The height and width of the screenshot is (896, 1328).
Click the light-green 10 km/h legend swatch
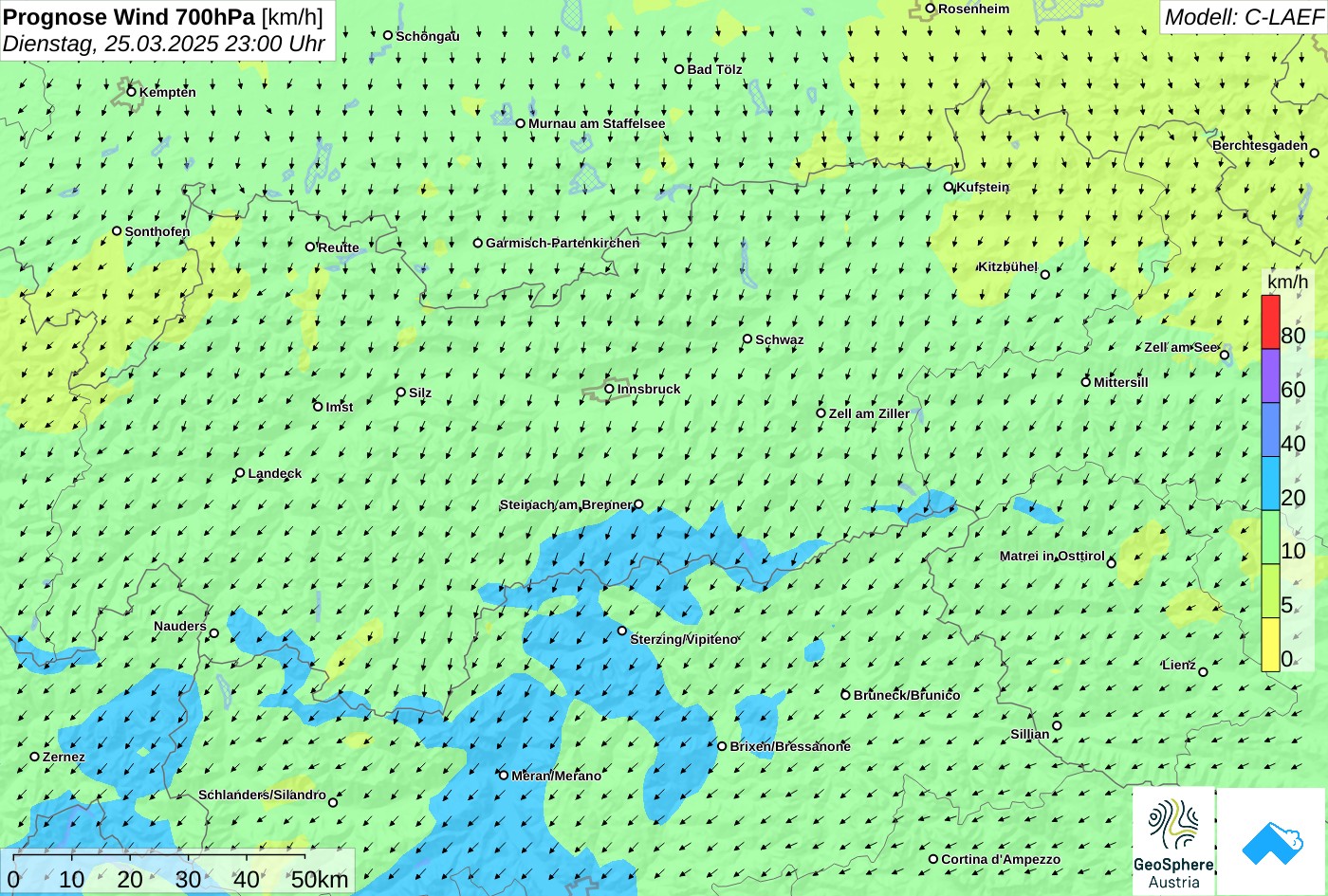(x=1270, y=538)
